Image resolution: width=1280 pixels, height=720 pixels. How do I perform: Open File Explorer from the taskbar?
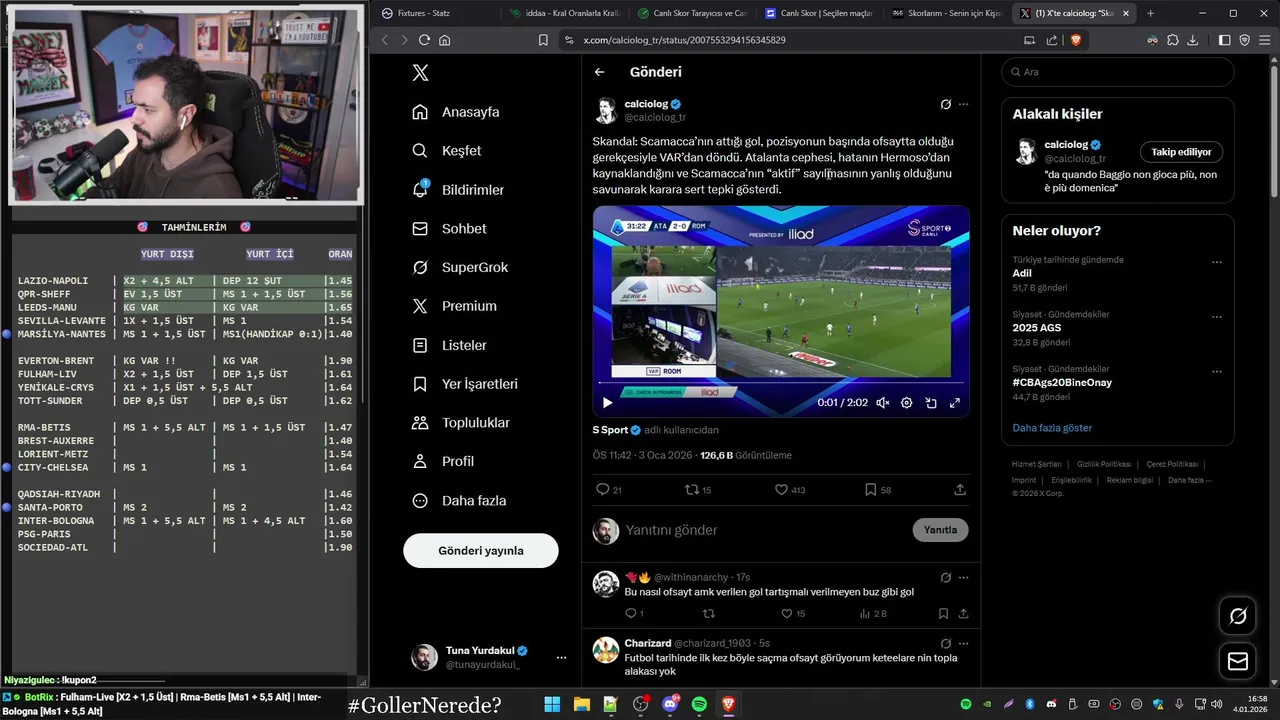point(581,704)
